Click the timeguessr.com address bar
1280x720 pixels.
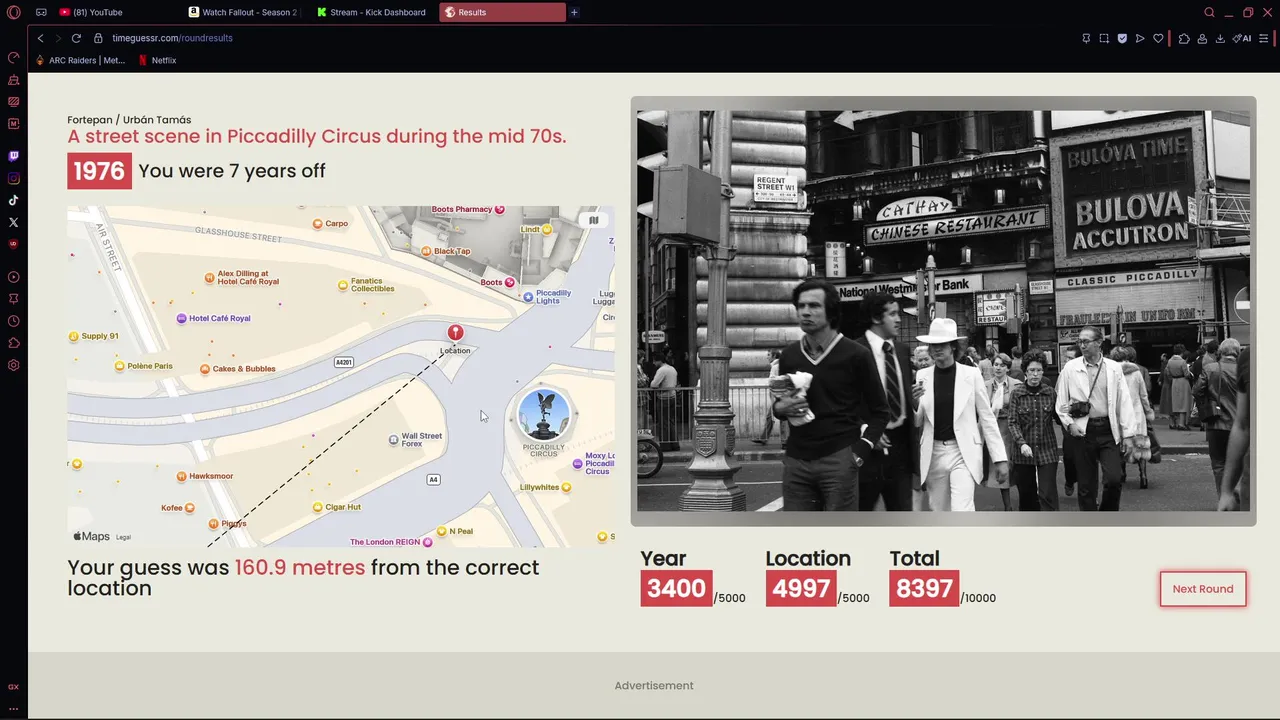pyautogui.click(x=172, y=38)
